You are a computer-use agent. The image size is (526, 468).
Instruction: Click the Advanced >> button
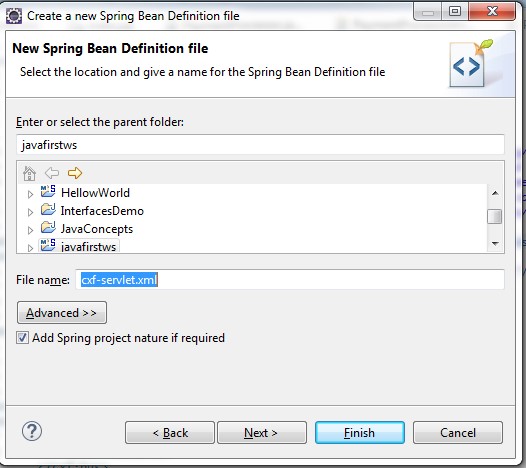click(x=62, y=312)
